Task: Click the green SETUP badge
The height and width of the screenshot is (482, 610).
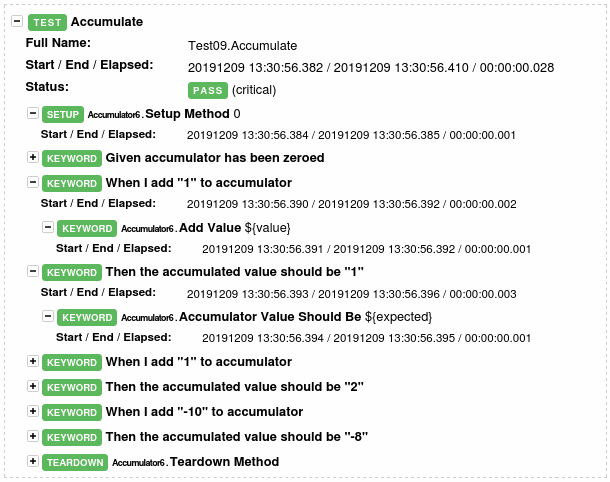Action: point(63,114)
